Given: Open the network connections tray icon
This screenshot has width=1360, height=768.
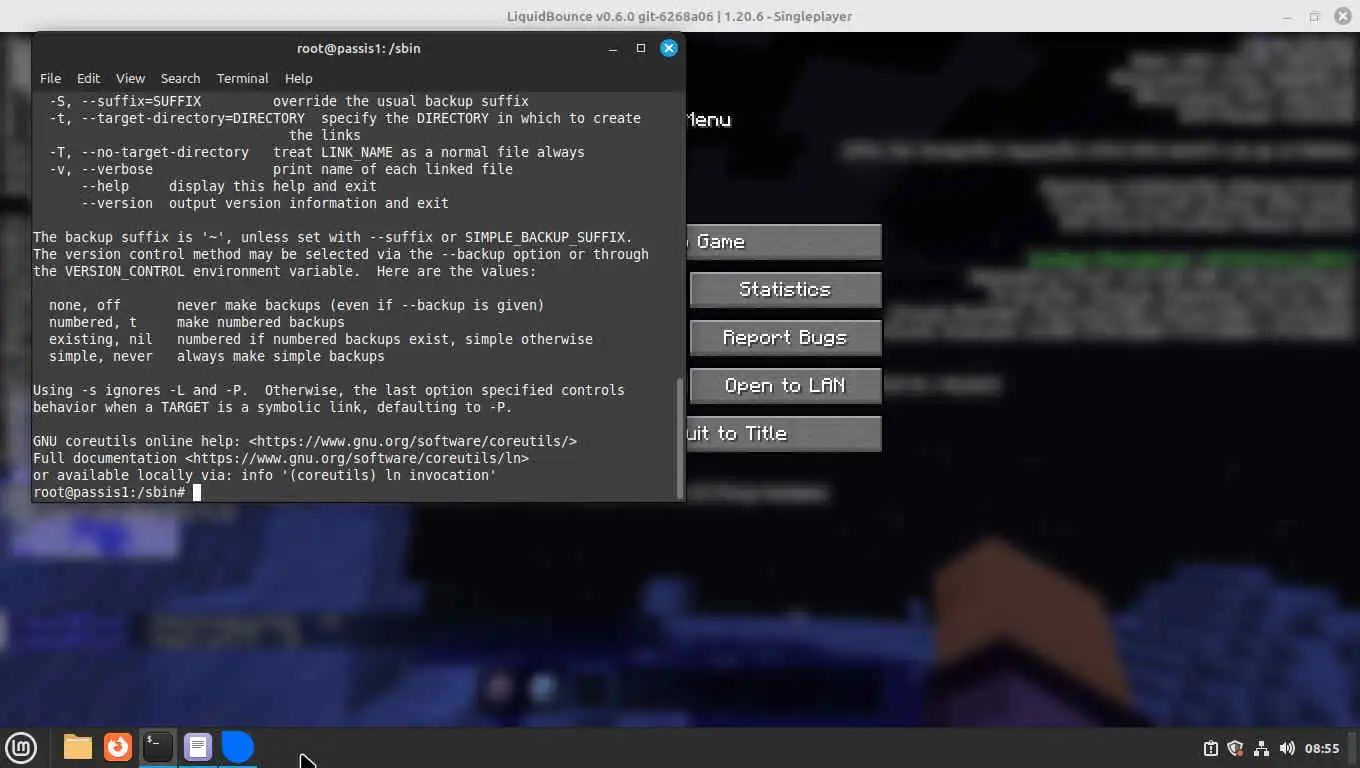Looking at the screenshot, I should pos(1261,748).
